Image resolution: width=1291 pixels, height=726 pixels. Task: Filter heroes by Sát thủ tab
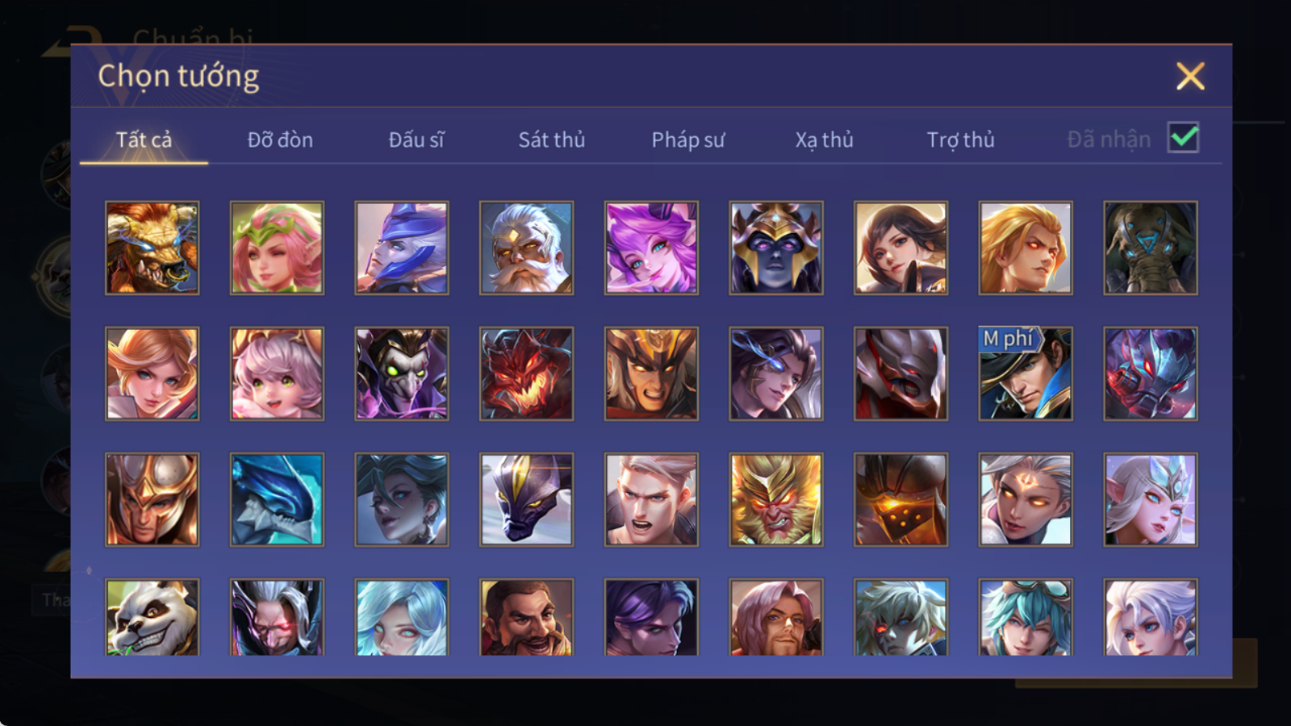coord(551,140)
